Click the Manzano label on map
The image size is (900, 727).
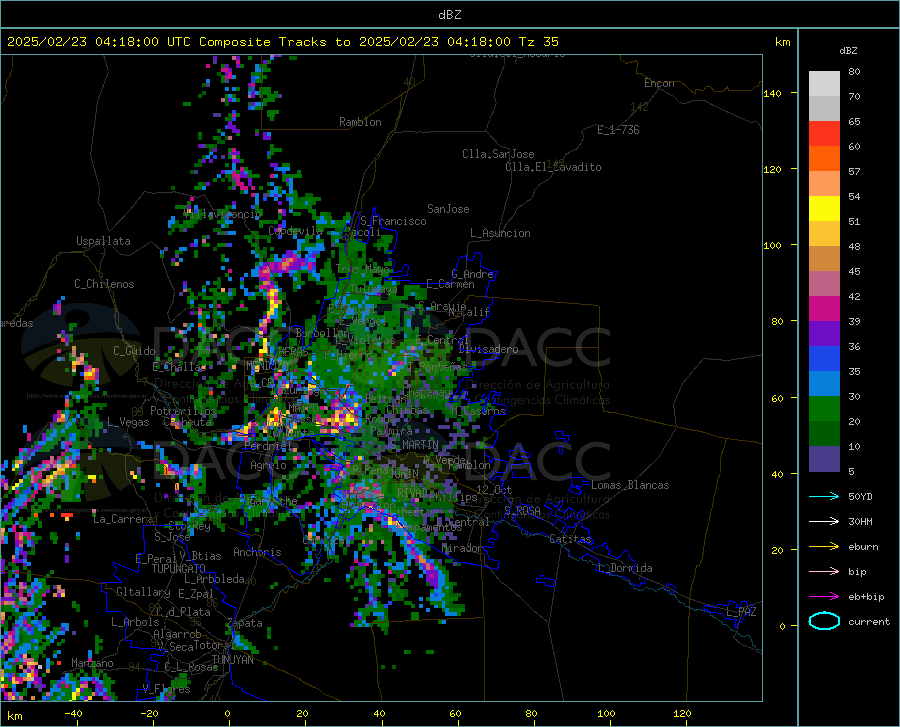tap(92, 663)
